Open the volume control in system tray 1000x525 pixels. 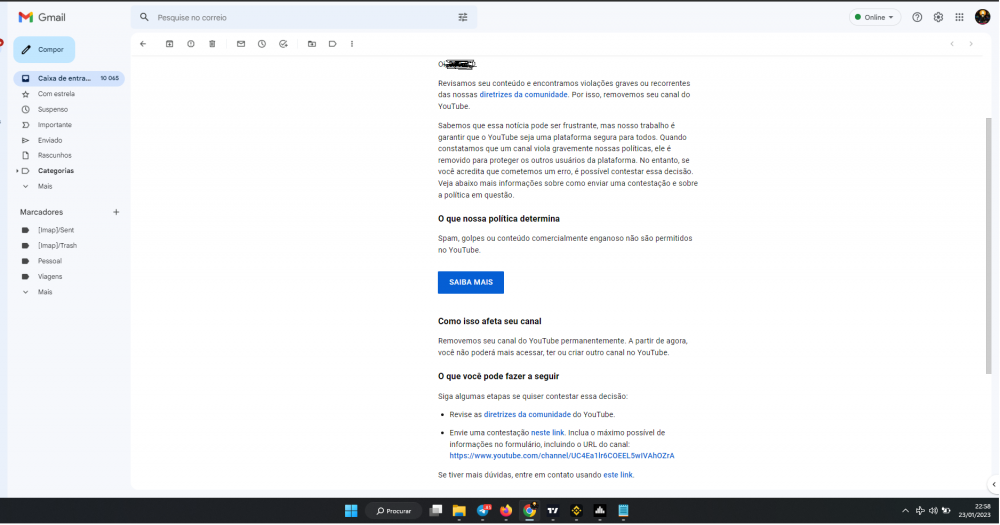933,510
